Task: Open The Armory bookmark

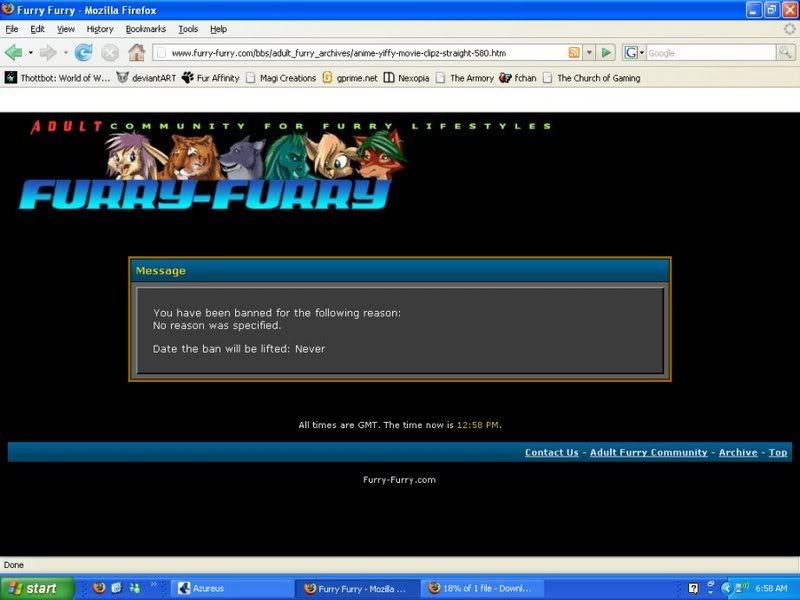Action: click(465, 78)
